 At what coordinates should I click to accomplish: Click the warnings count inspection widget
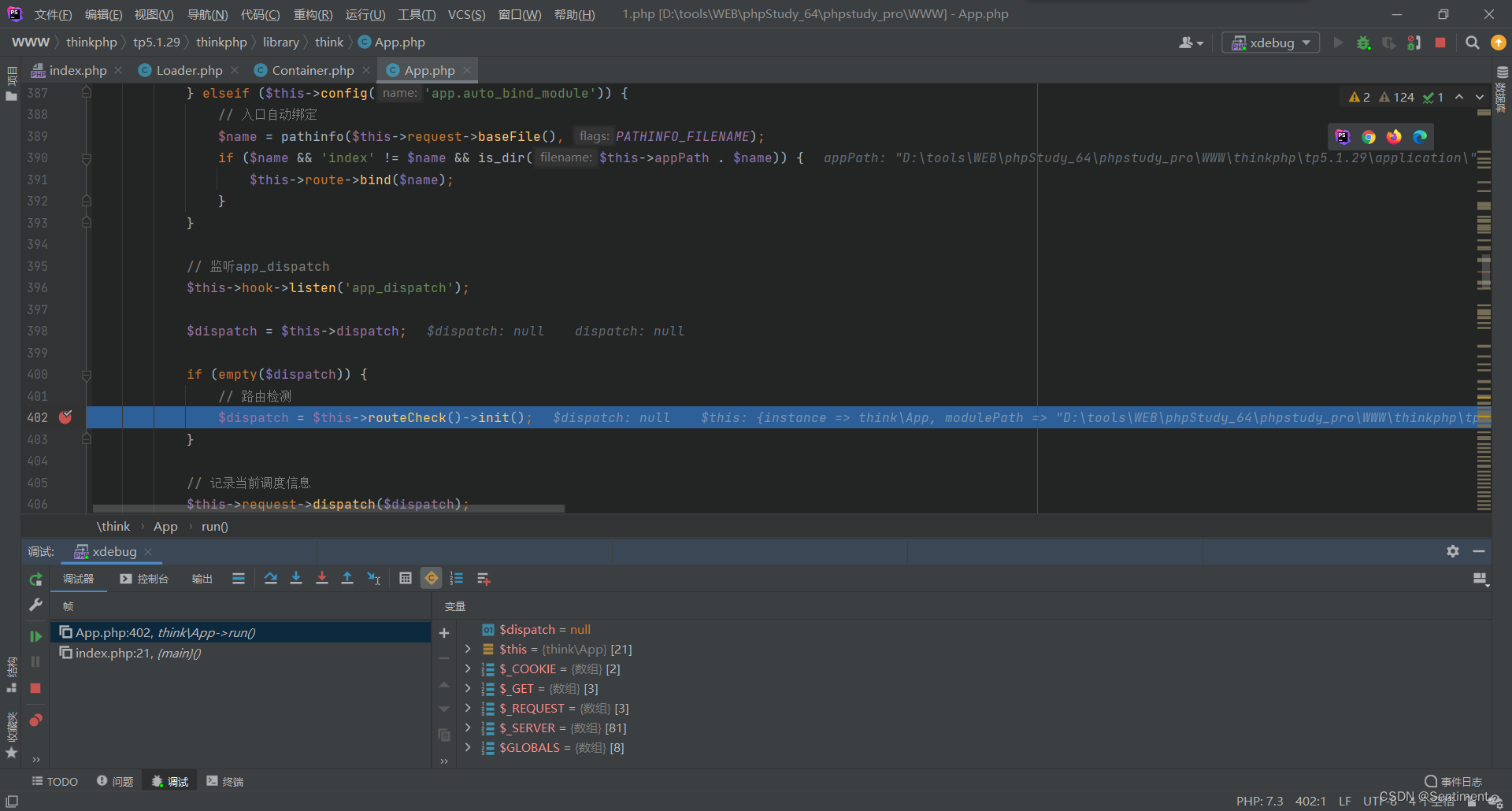(x=1395, y=97)
